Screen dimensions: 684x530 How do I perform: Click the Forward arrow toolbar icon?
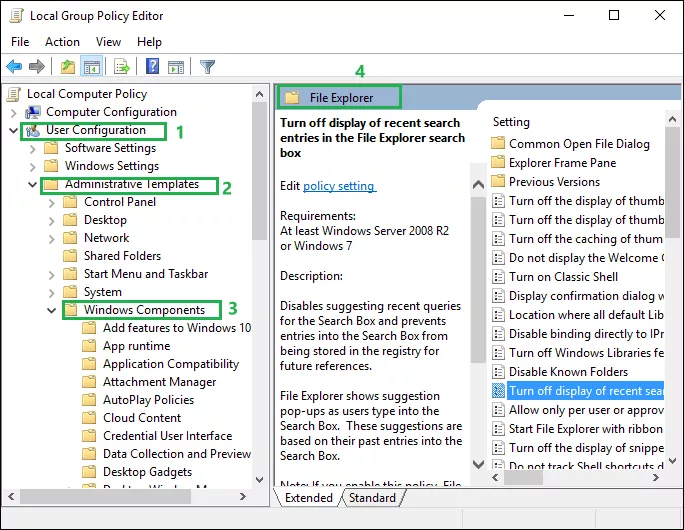[x=37, y=67]
